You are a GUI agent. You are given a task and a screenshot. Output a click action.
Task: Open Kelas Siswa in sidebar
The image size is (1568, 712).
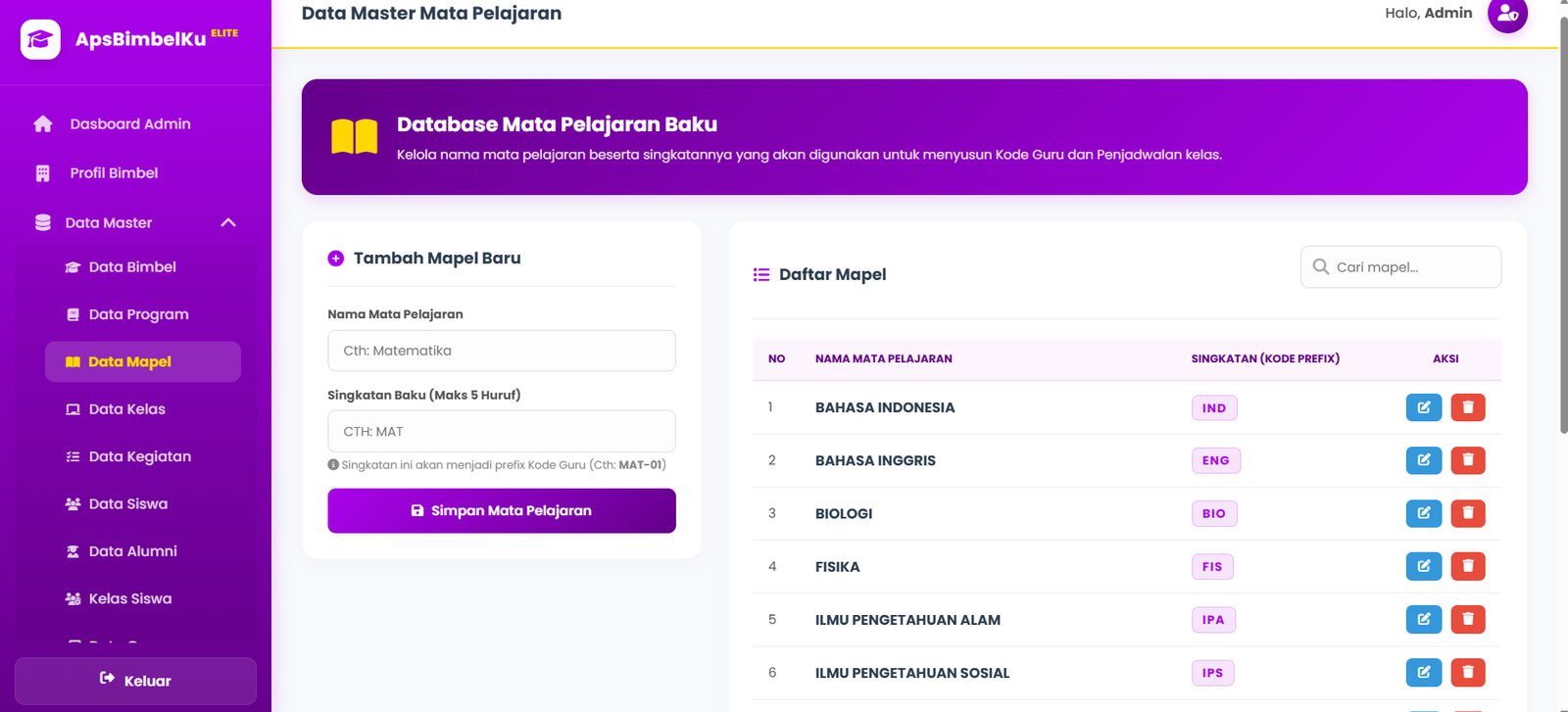[x=143, y=598]
